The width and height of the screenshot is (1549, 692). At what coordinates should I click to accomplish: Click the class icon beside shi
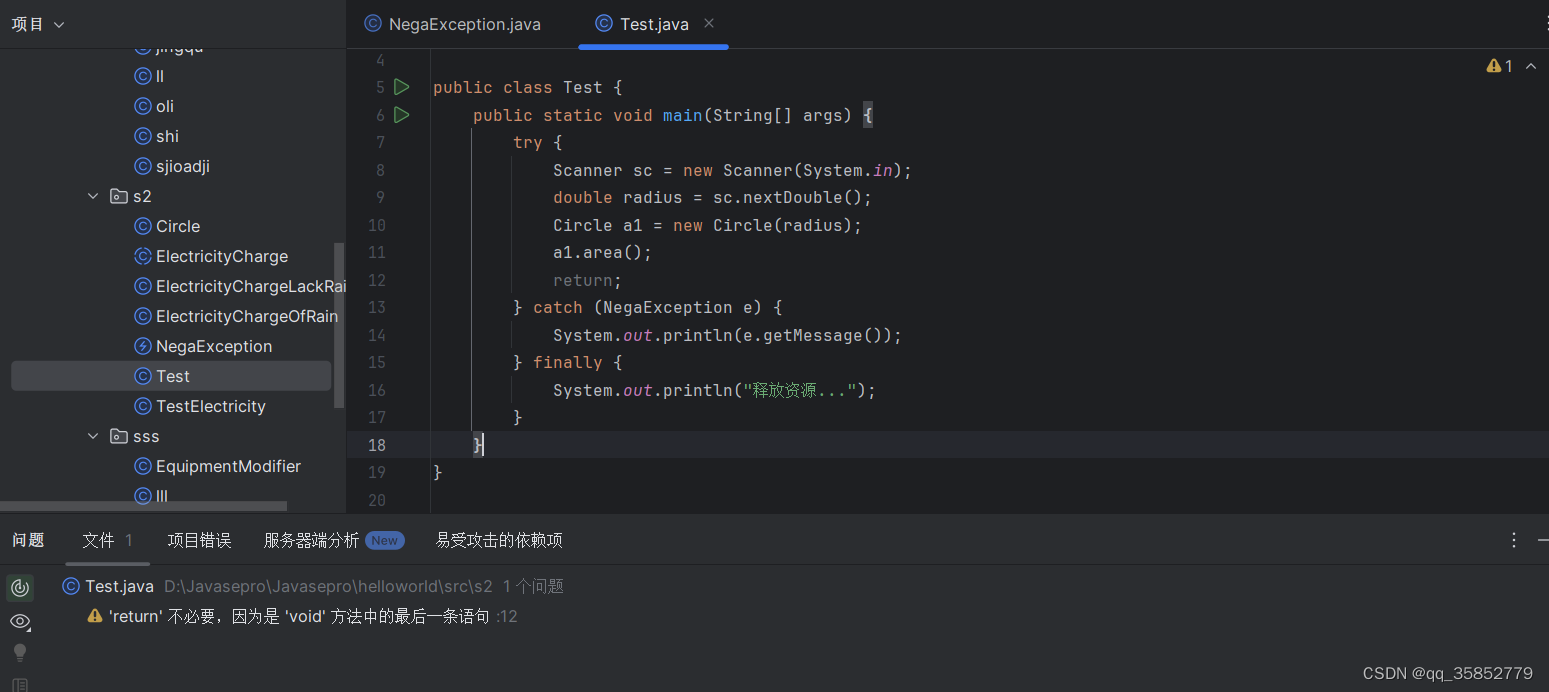pyautogui.click(x=143, y=136)
